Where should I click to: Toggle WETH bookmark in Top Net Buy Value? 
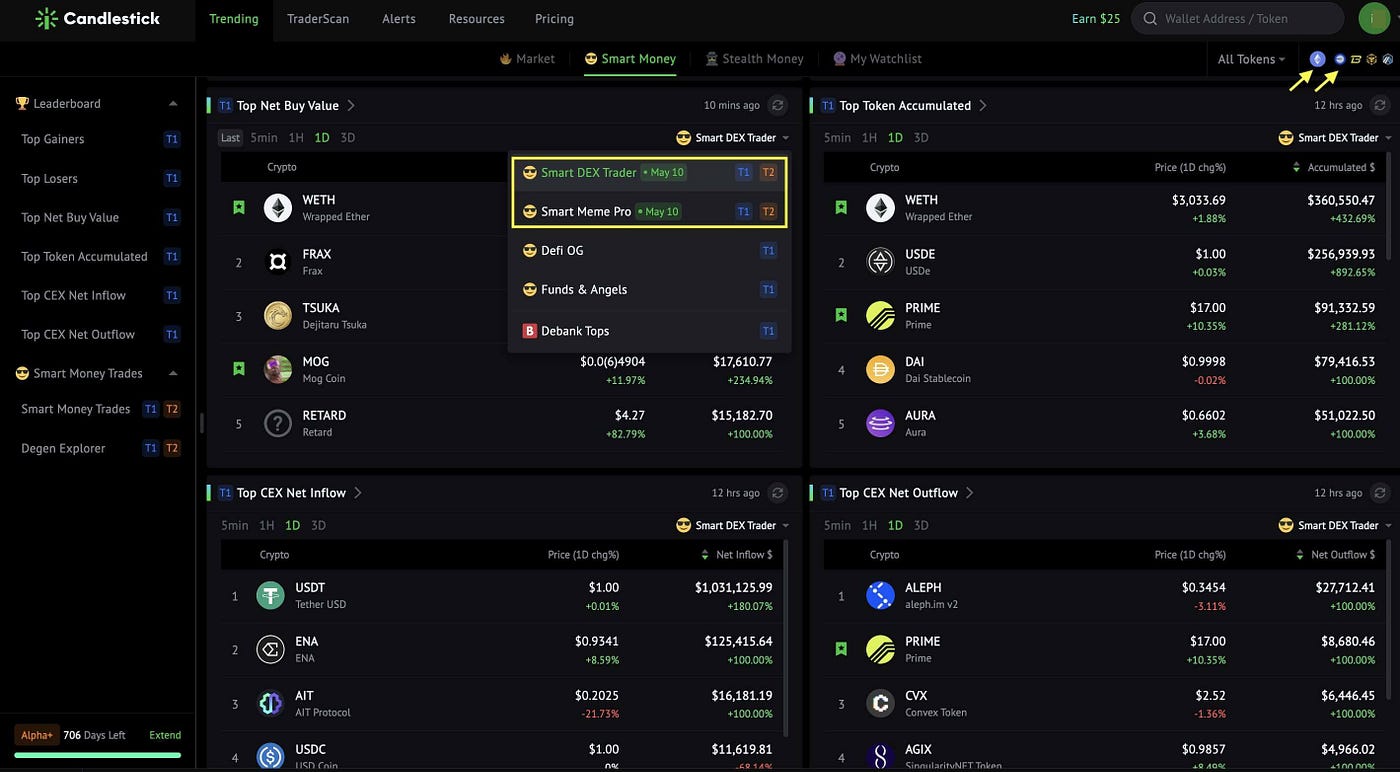point(239,207)
